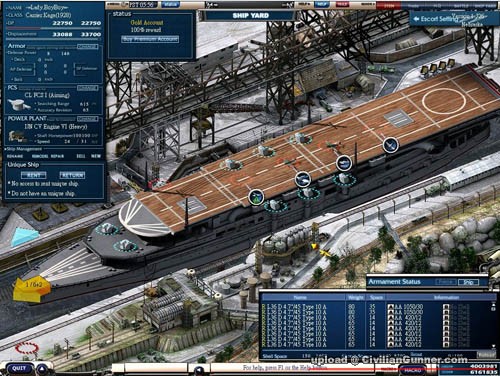Click the FCS device image

(19, 105)
